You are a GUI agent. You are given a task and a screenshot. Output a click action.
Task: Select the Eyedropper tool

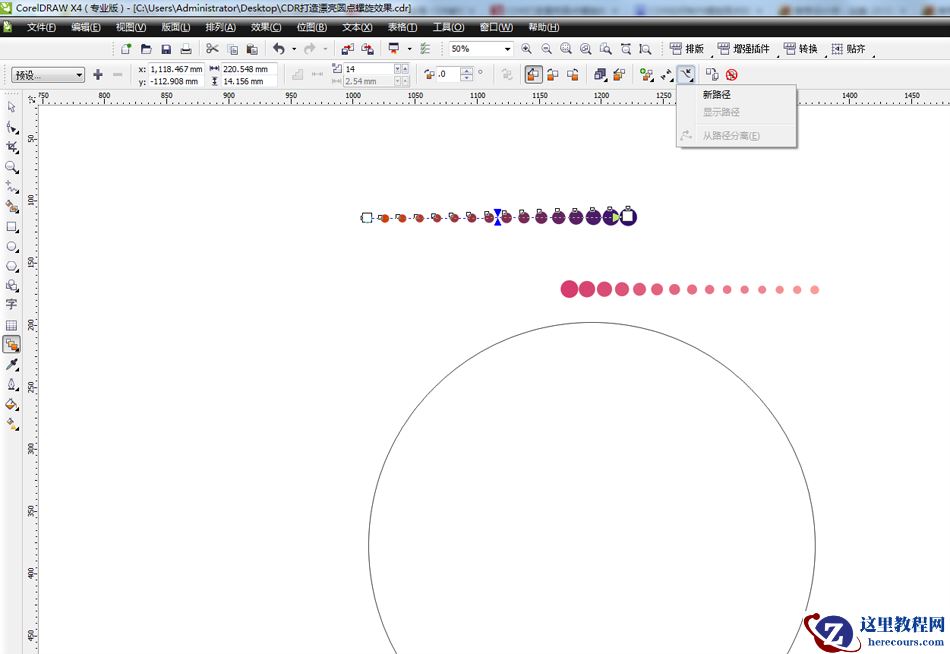click(12, 364)
